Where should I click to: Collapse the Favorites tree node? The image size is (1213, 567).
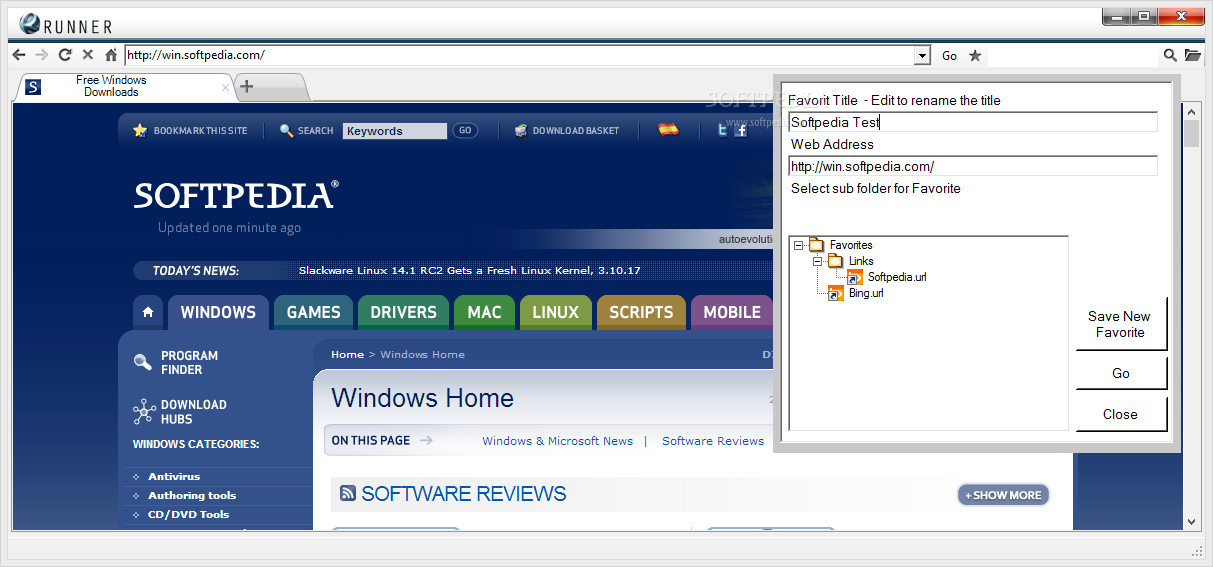(x=798, y=245)
